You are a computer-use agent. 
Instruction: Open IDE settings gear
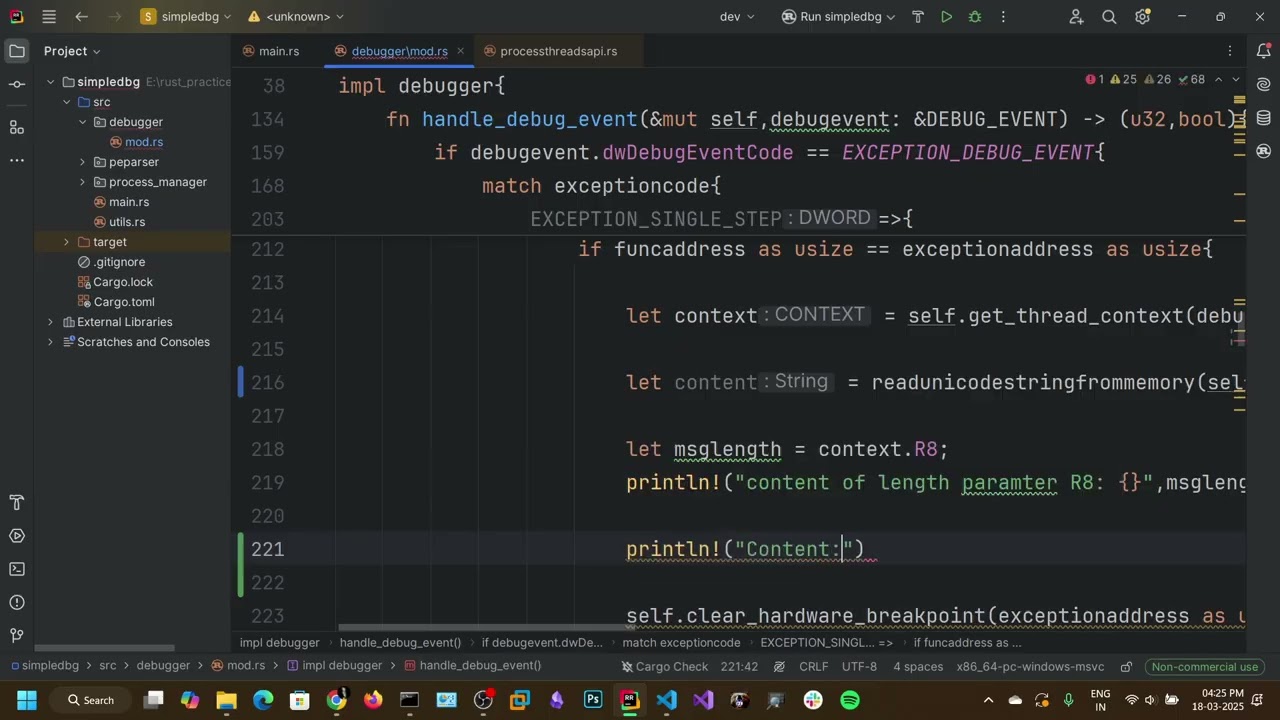coord(1143,17)
